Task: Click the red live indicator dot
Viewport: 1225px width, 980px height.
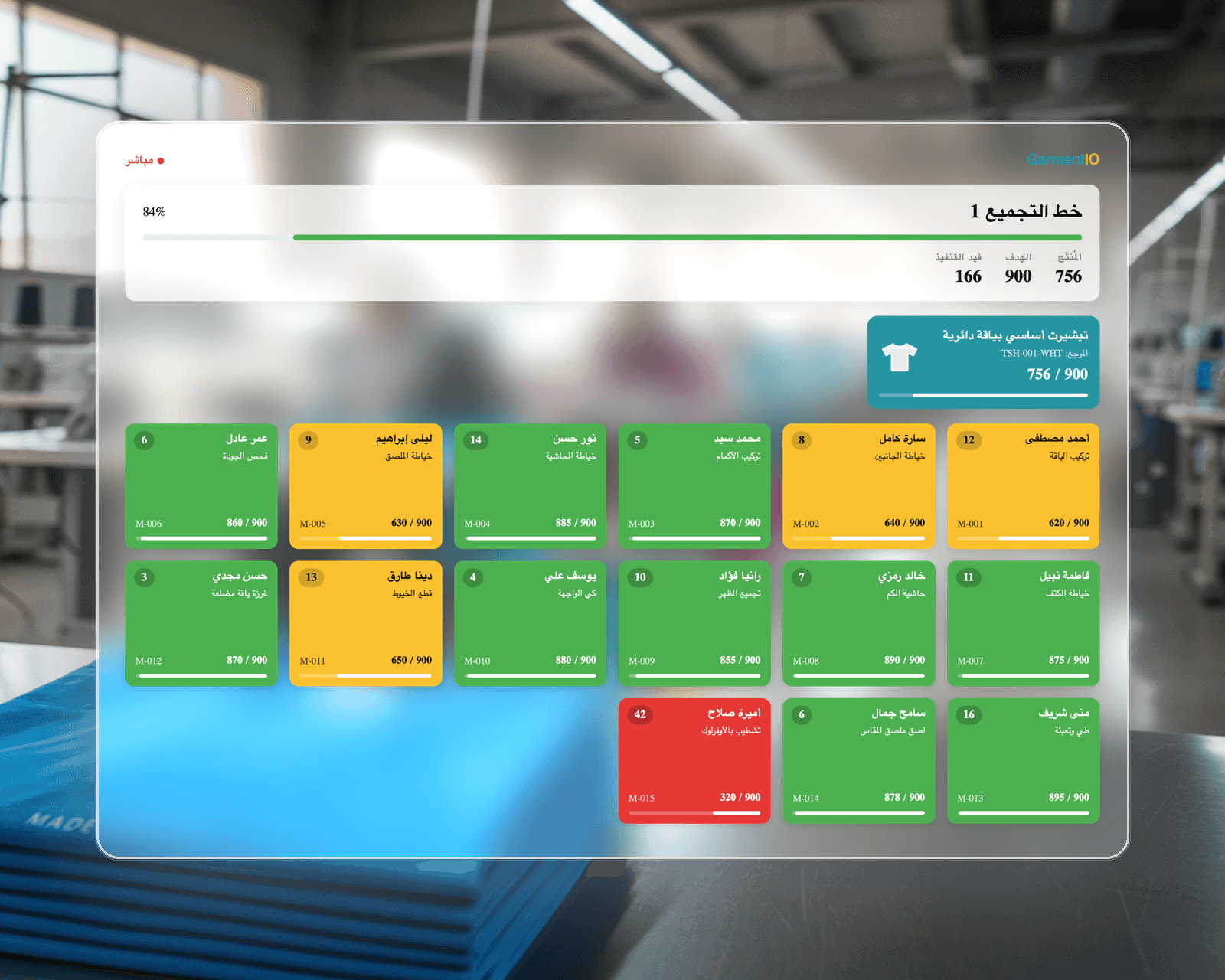Action: (x=161, y=161)
